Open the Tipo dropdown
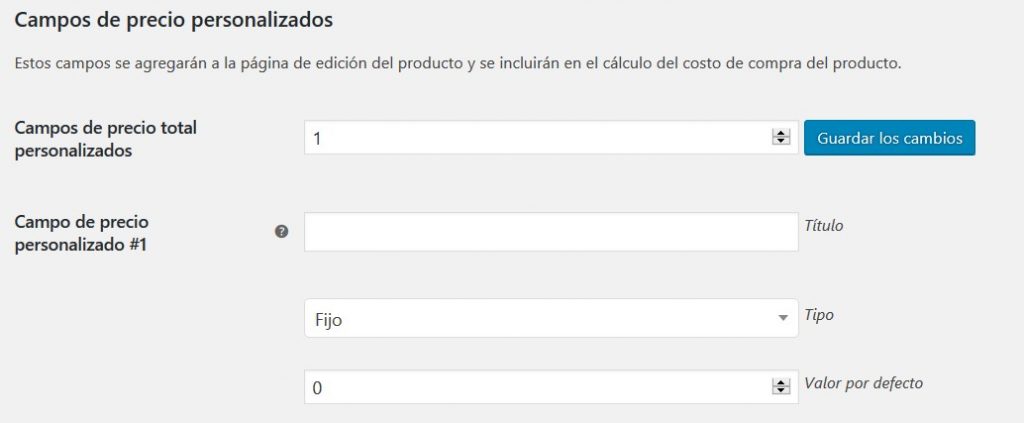The height and width of the screenshot is (423, 1024). click(x=550, y=318)
